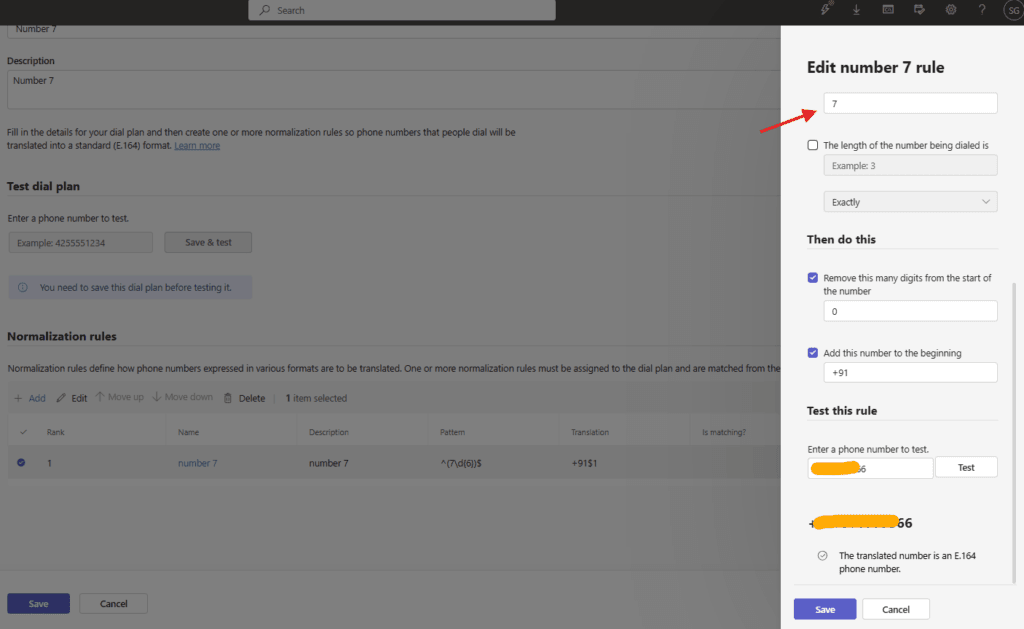Click the number 7 rule name link

coord(197,463)
